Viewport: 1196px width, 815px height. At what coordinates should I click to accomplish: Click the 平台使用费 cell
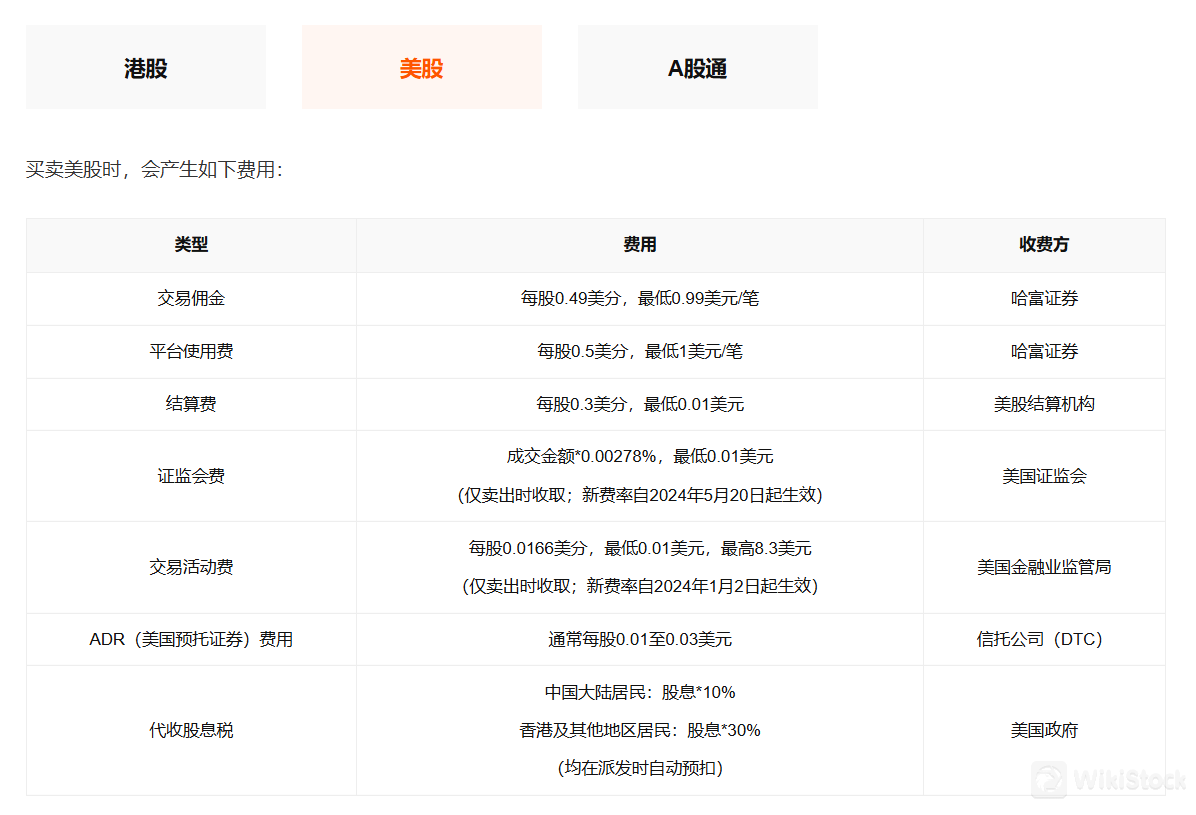pyautogui.click(x=190, y=351)
